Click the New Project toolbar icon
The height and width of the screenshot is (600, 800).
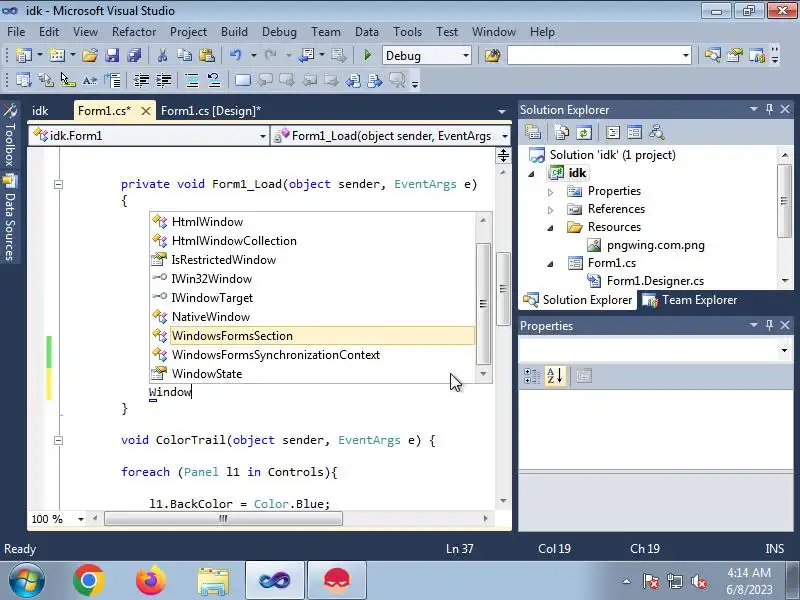(23, 55)
